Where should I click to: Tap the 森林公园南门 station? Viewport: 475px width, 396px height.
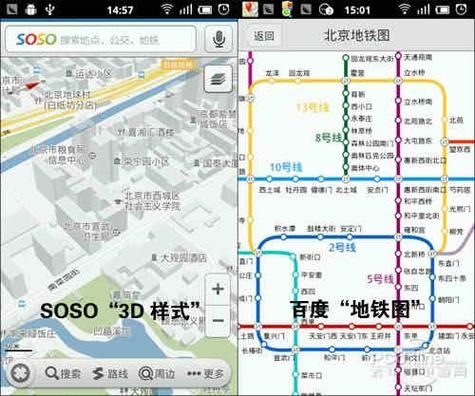[346, 143]
